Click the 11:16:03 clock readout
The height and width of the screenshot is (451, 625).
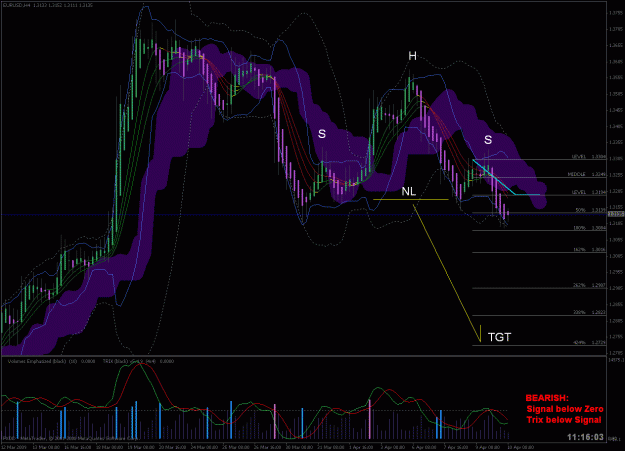pyautogui.click(x=585, y=437)
